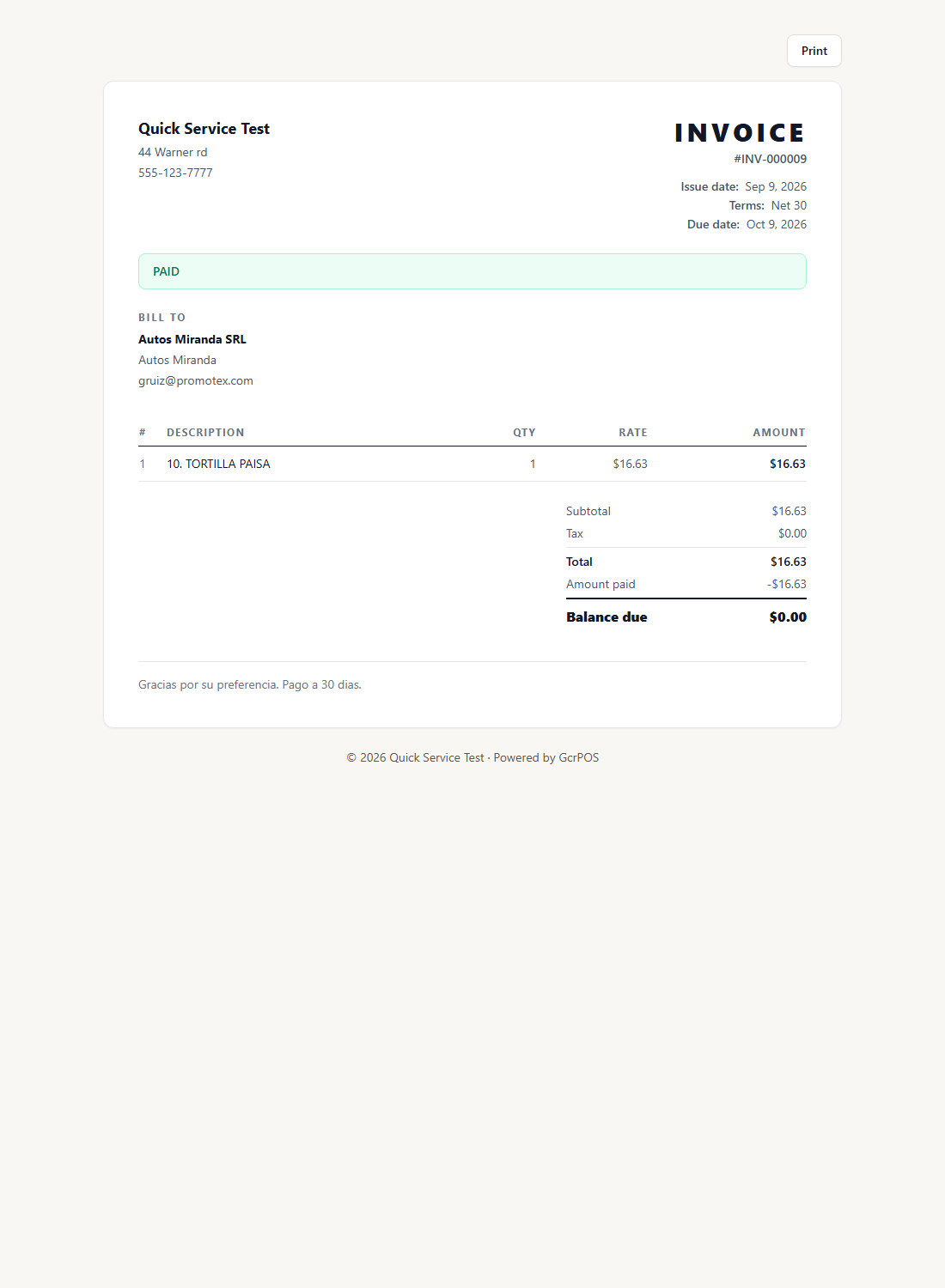
Task: Click the INVOICE heading
Action: [740, 133]
